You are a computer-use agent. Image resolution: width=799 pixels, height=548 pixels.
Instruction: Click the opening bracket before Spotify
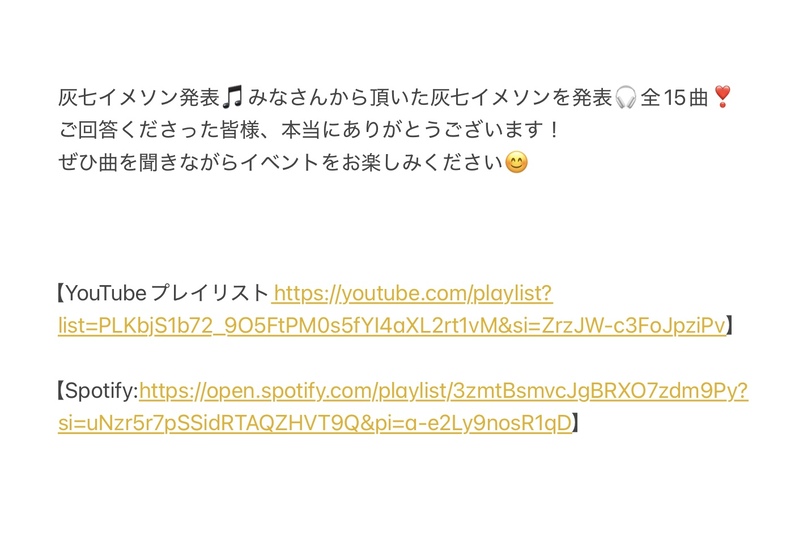tap(61, 391)
